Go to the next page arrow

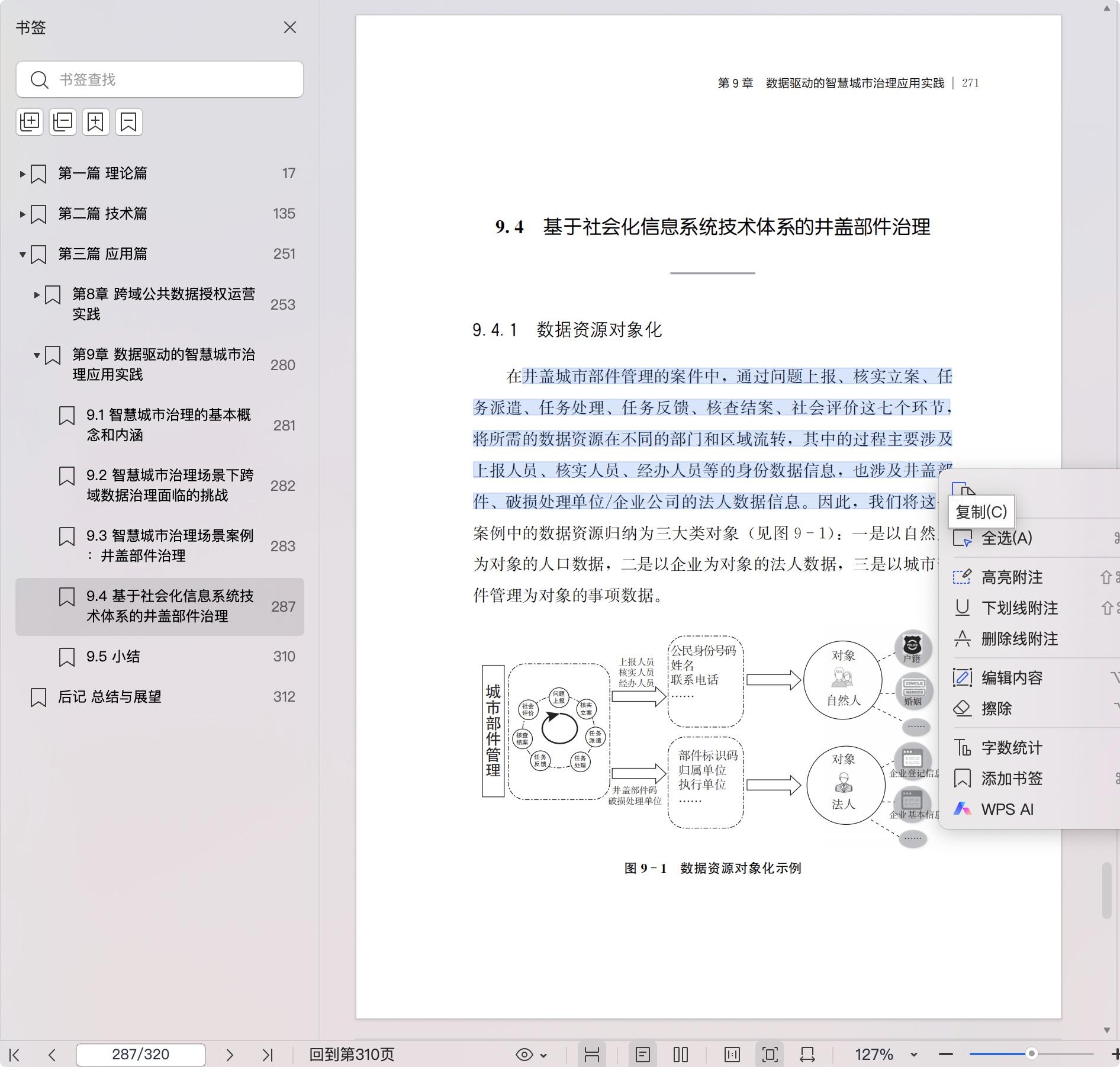[230, 1055]
